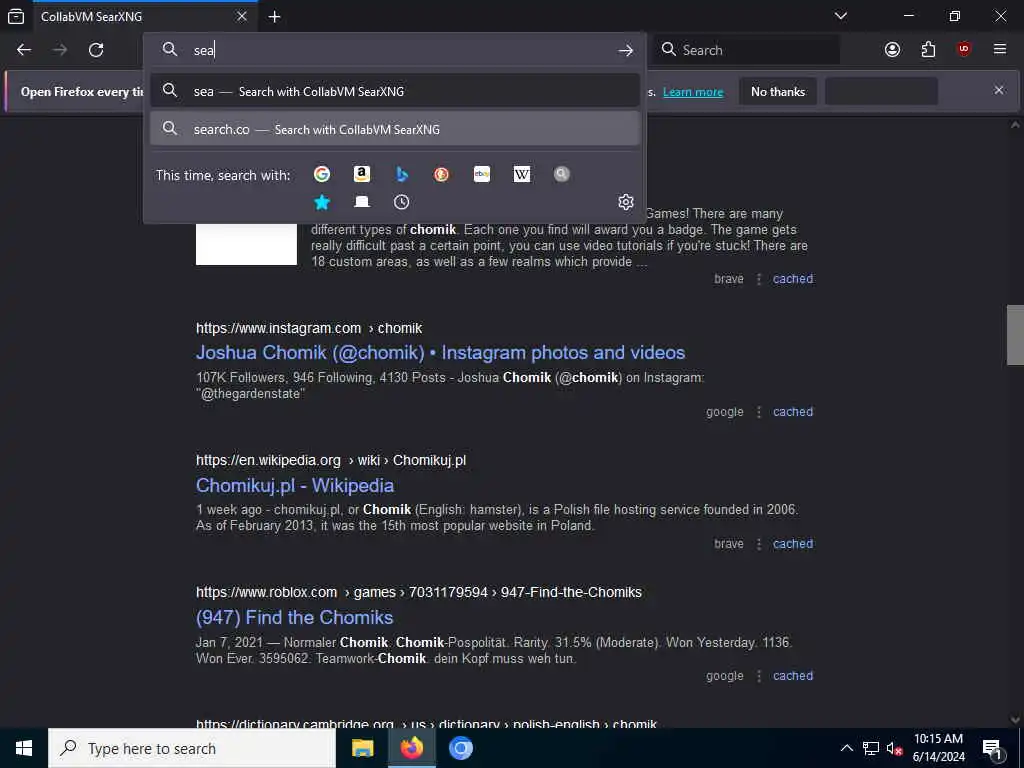1024x768 pixels.
Task: Choose 'search.co' suggestion
Action: pyautogui.click(x=394, y=129)
